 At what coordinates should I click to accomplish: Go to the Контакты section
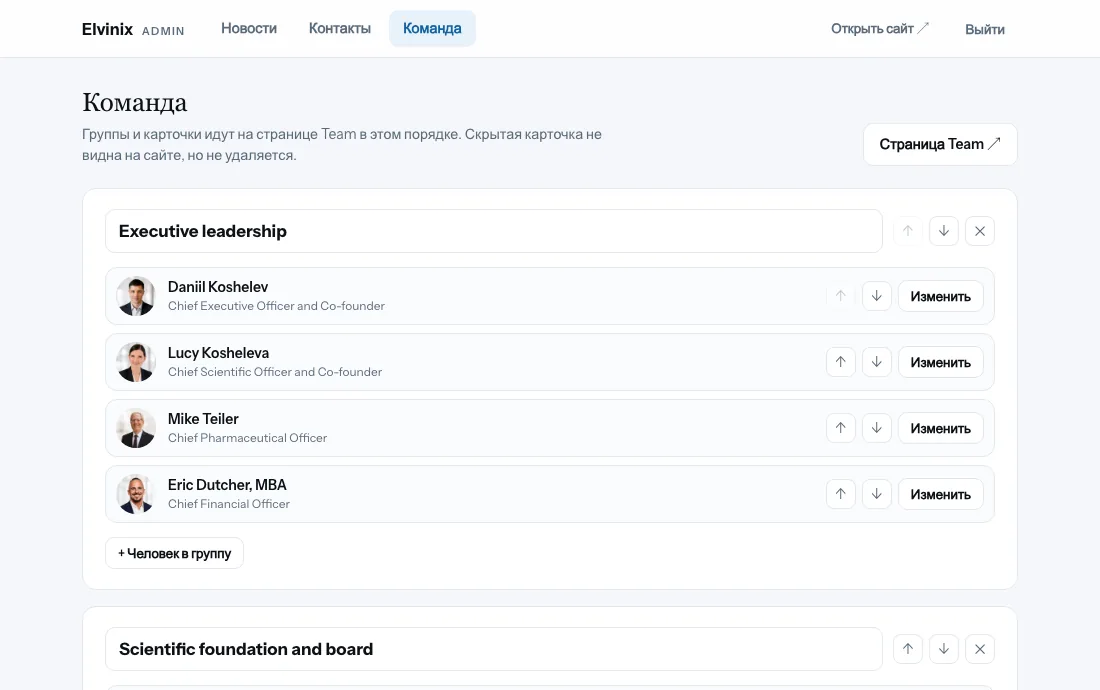click(340, 29)
